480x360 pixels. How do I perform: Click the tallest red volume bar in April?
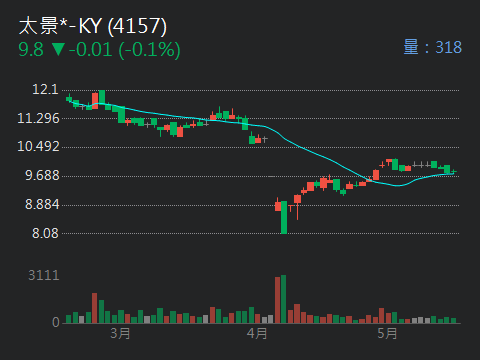click(277, 300)
